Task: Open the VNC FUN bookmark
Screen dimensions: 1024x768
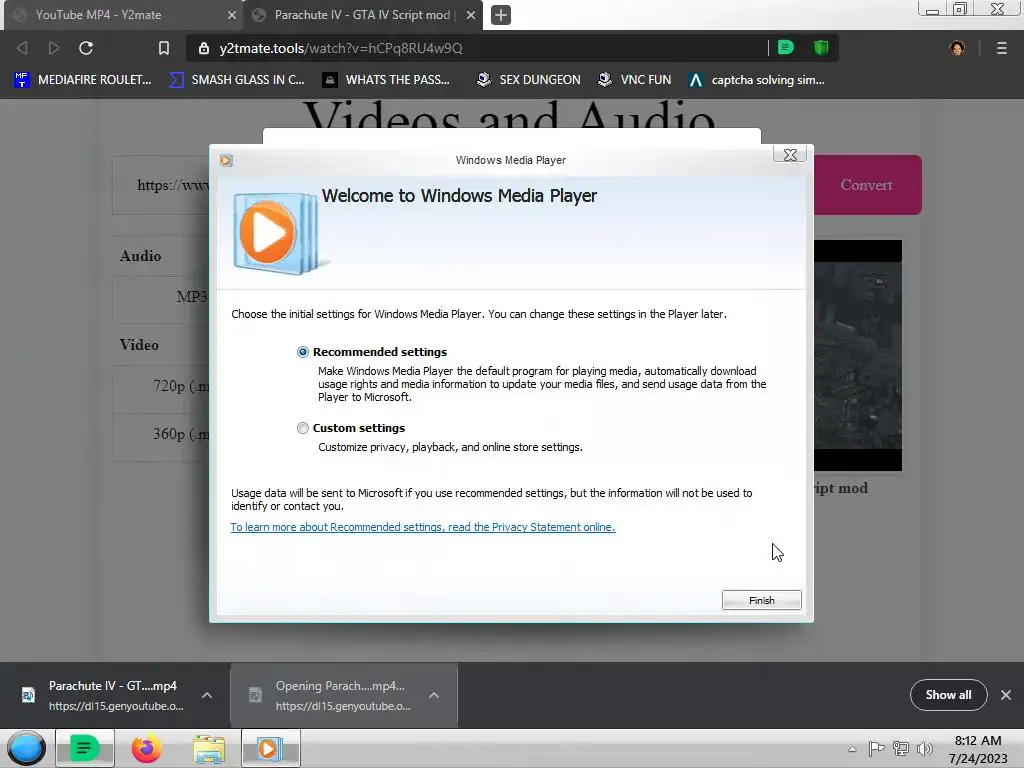Action: pyautogui.click(x=634, y=80)
